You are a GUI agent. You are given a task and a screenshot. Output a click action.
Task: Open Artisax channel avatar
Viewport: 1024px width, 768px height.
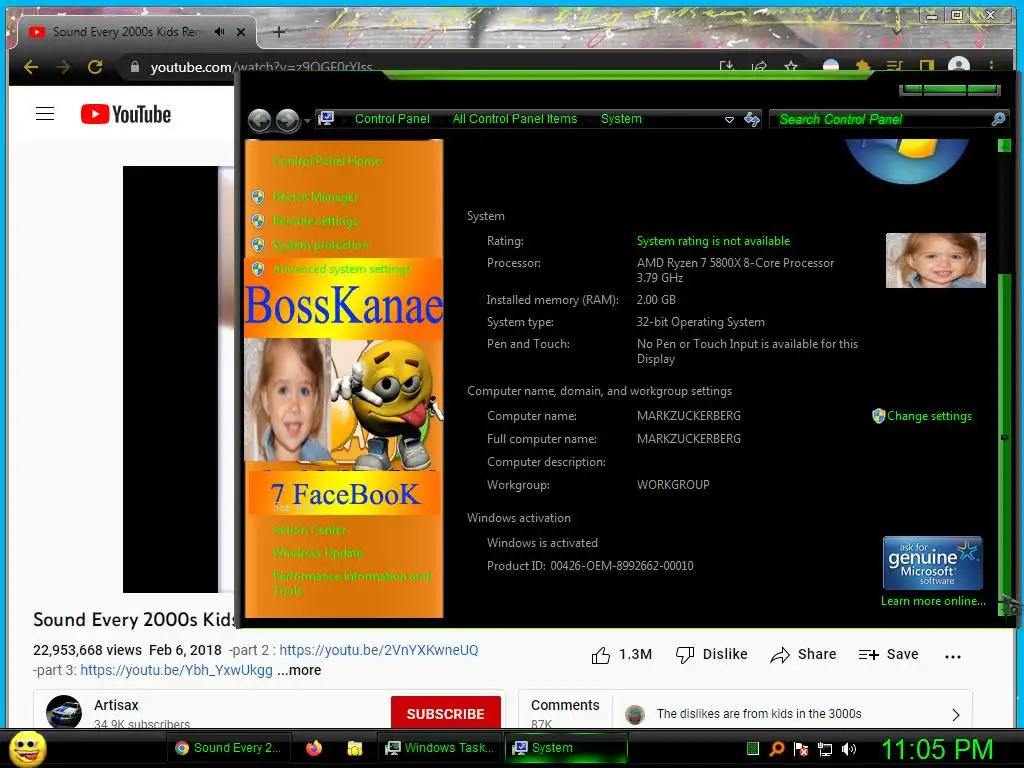64,712
